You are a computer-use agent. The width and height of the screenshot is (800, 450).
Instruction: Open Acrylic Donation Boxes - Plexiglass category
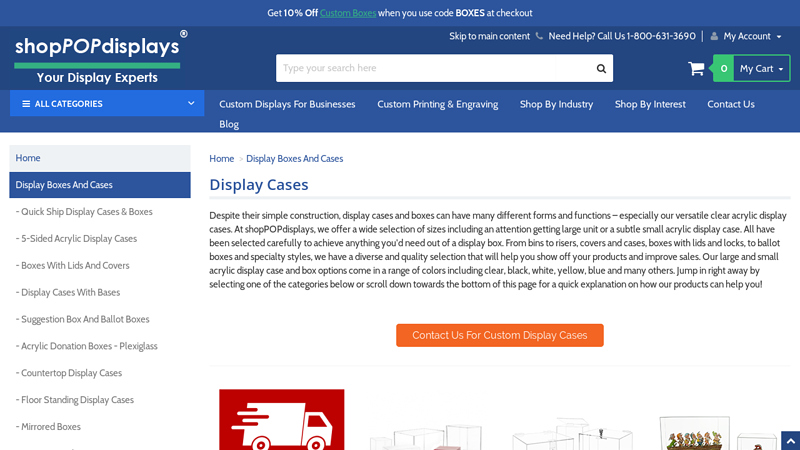pos(89,346)
